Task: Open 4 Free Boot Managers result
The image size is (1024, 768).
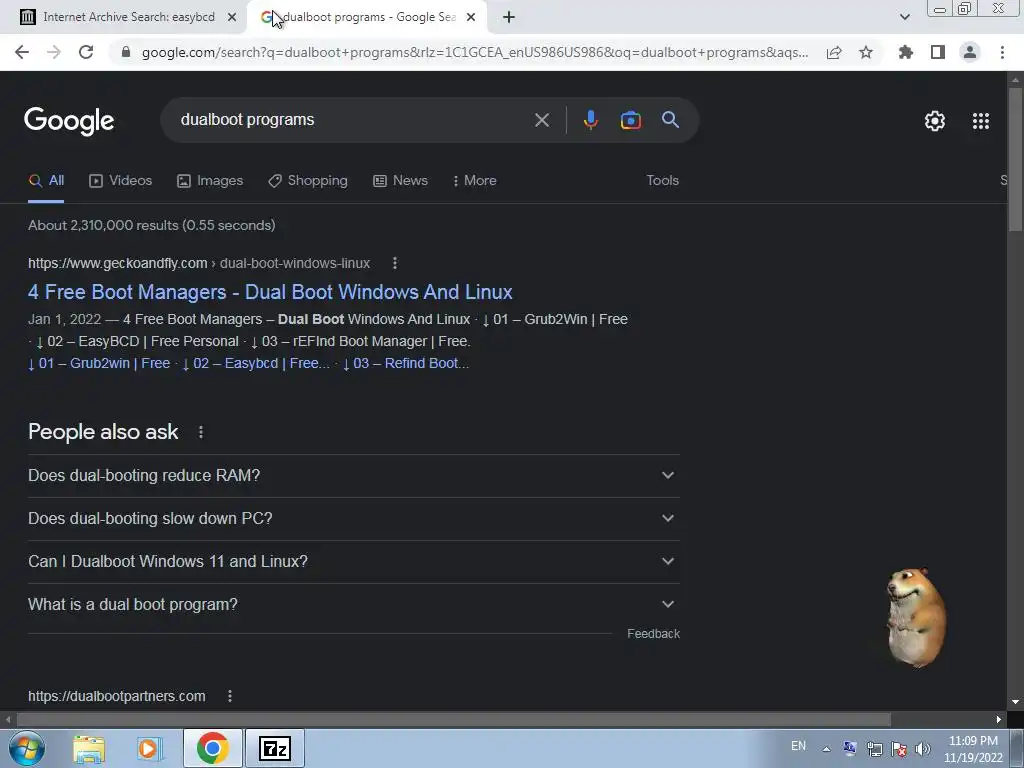Action: (270, 292)
